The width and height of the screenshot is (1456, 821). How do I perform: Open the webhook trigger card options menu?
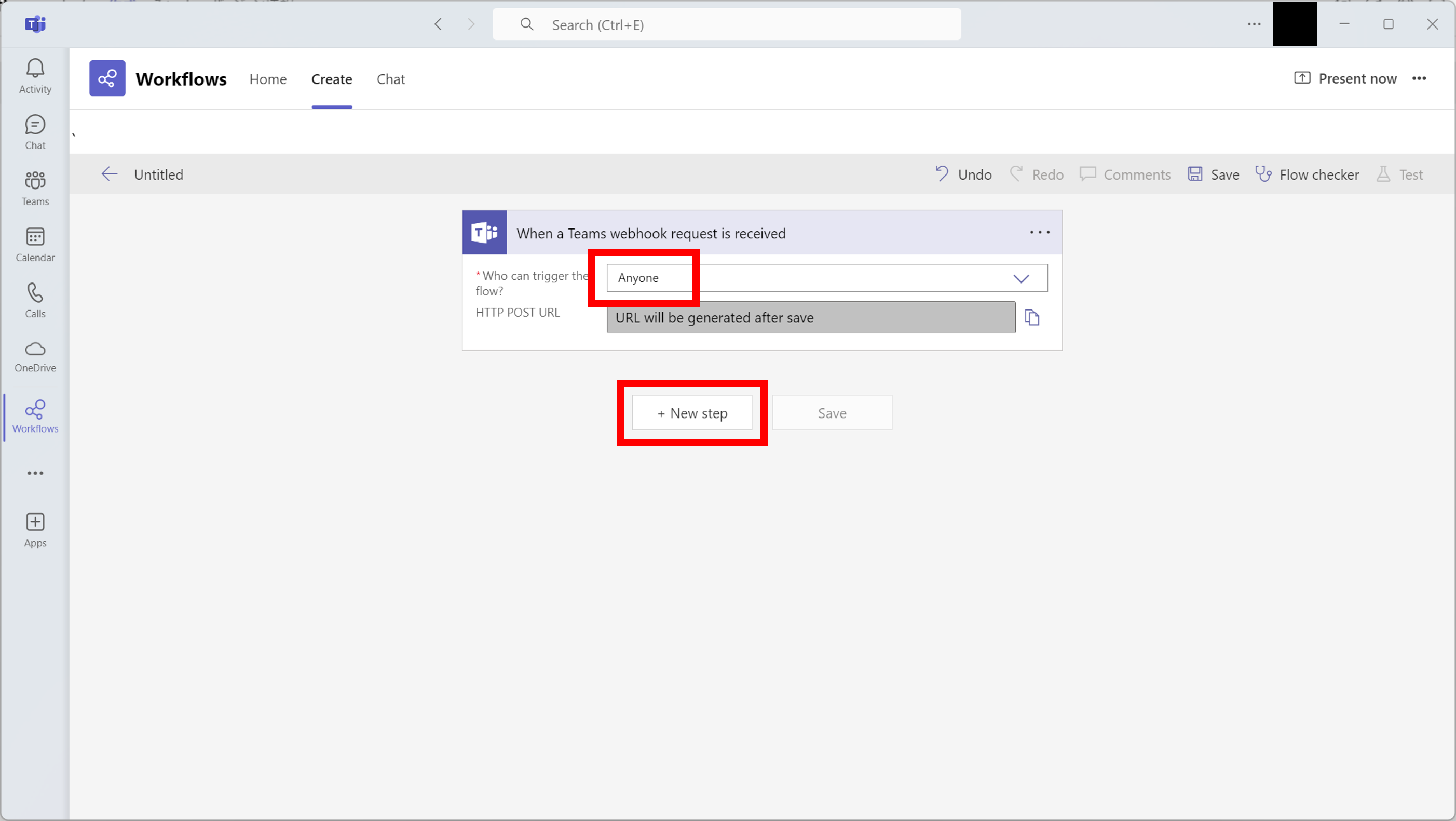point(1039,233)
